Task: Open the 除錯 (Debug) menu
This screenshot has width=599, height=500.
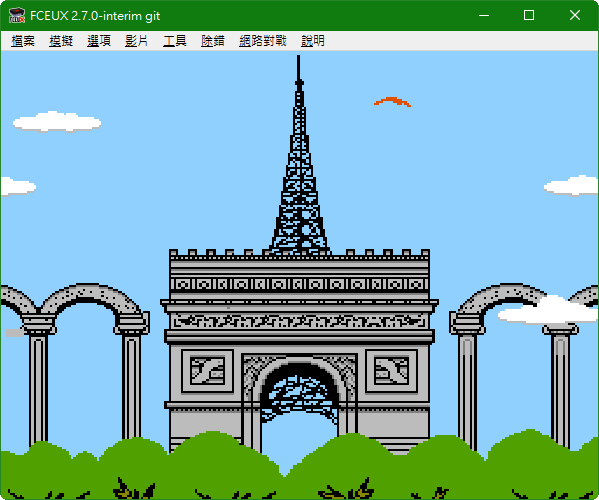Action: [213, 41]
